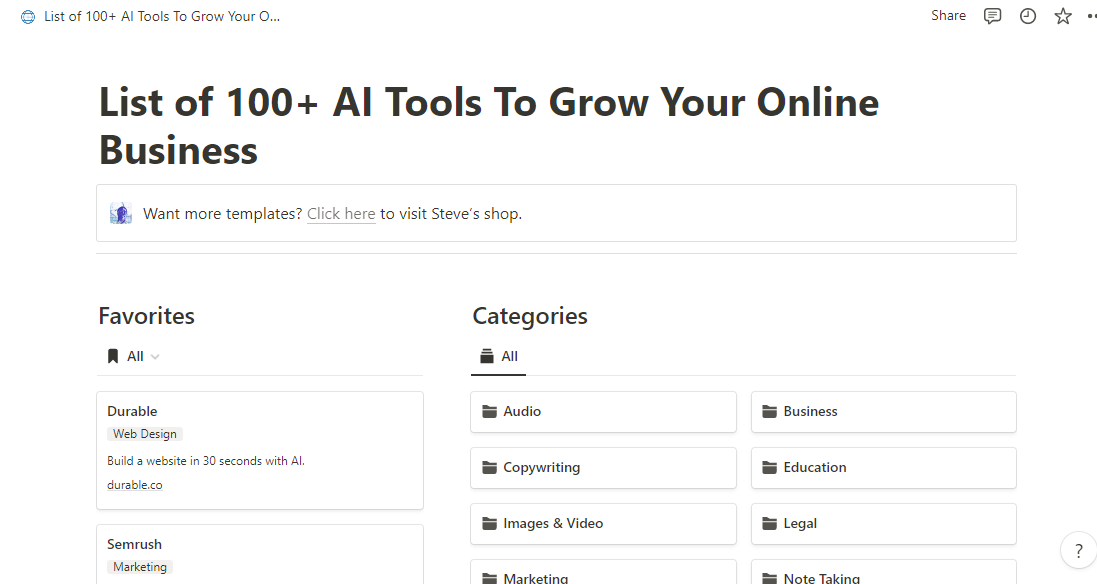The width and height of the screenshot is (1097, 584).
Task: Click the folder icon next to Education
Action: [770, 467]
